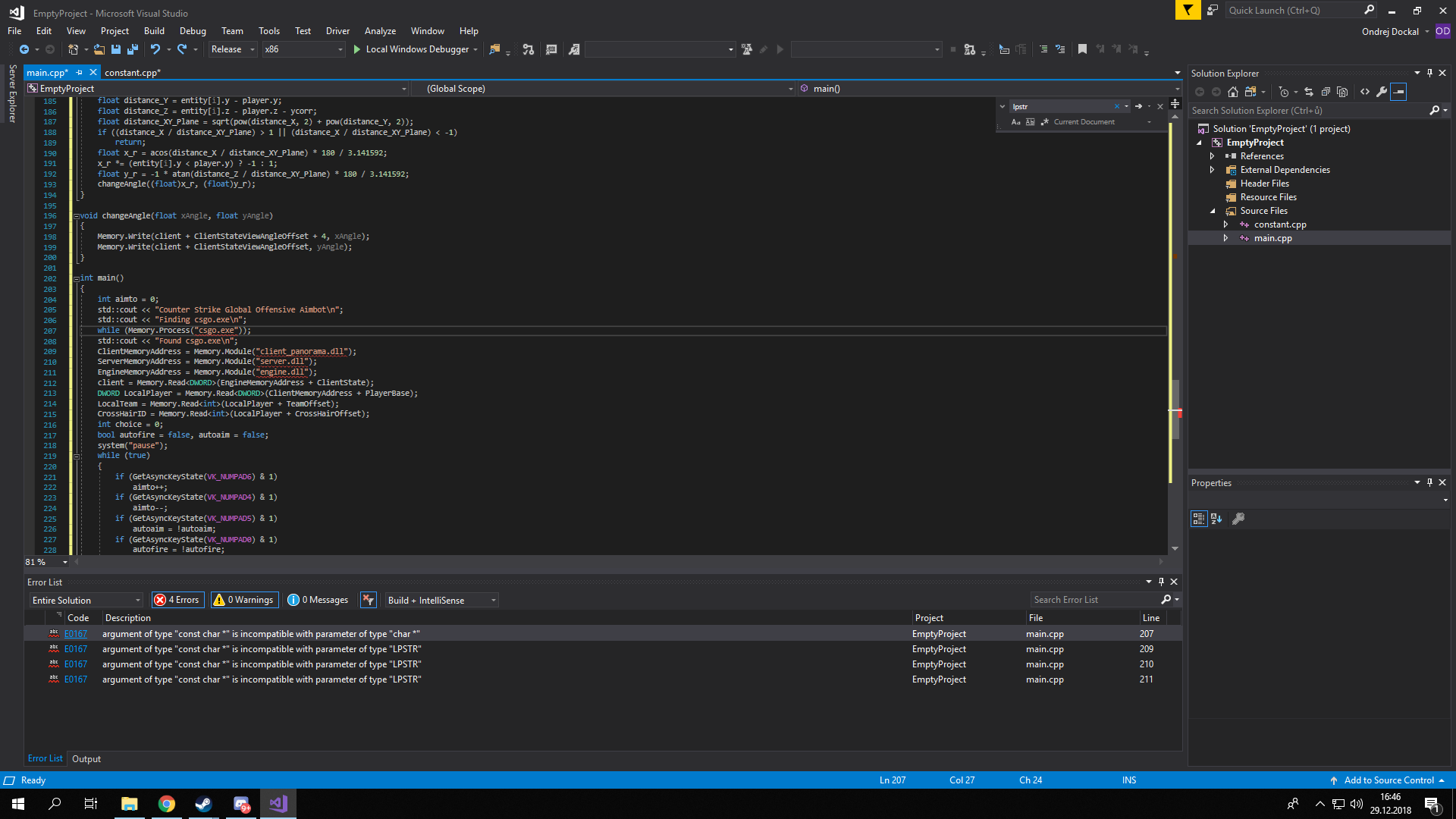Screen dimensions: 1456x819
Task: Open the Debug menu
Action: (192, 31)
